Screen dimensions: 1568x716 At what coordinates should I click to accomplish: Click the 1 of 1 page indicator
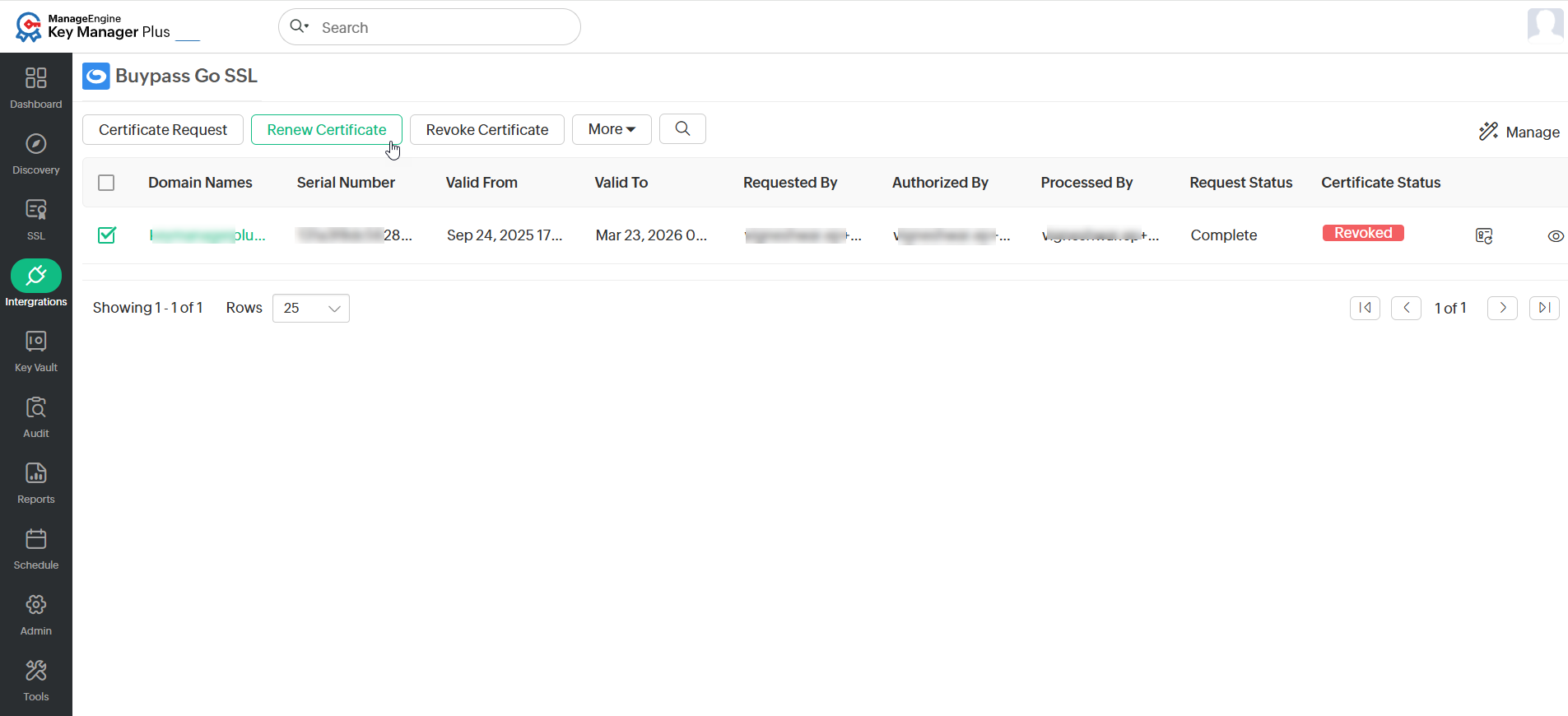click(1450, 308)
